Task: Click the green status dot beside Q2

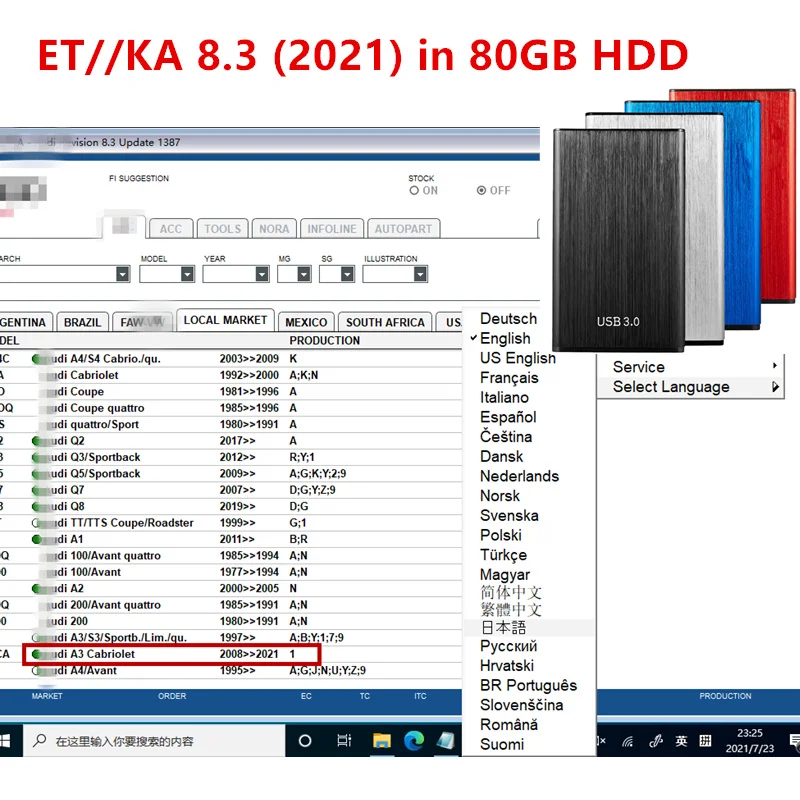Action: tap(36, 441)
